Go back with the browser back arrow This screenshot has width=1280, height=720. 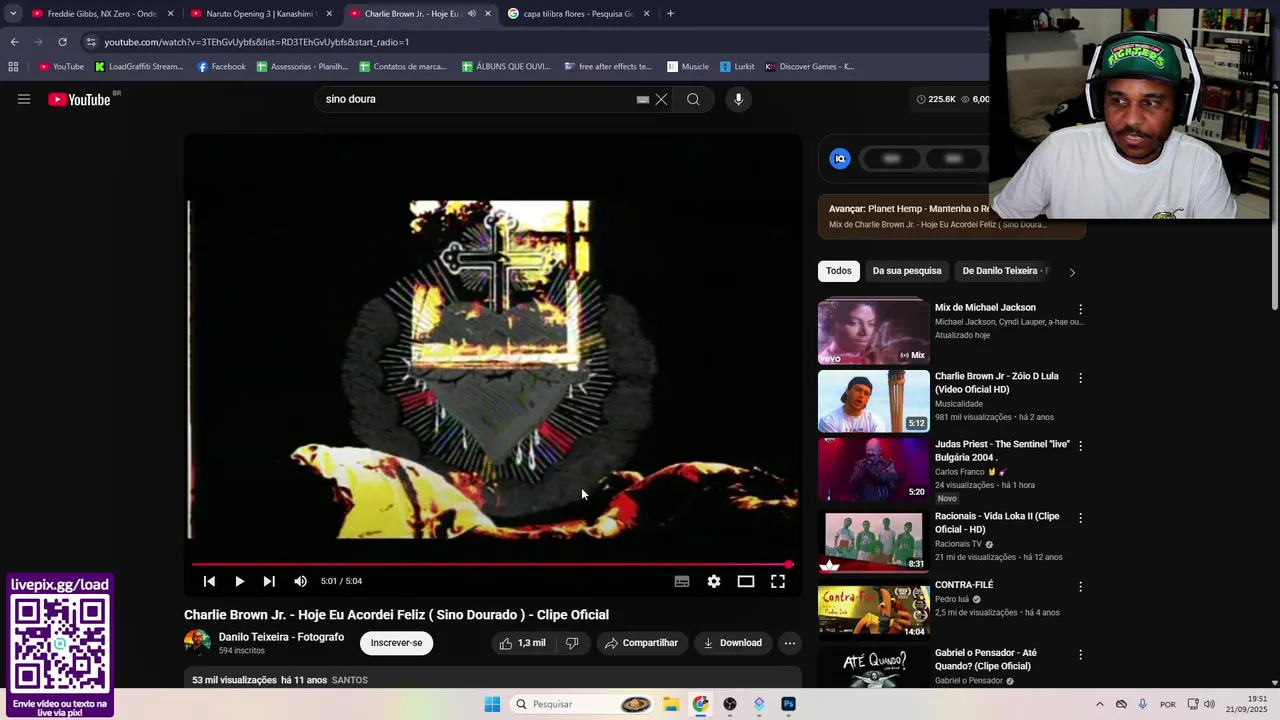(14, 42)
